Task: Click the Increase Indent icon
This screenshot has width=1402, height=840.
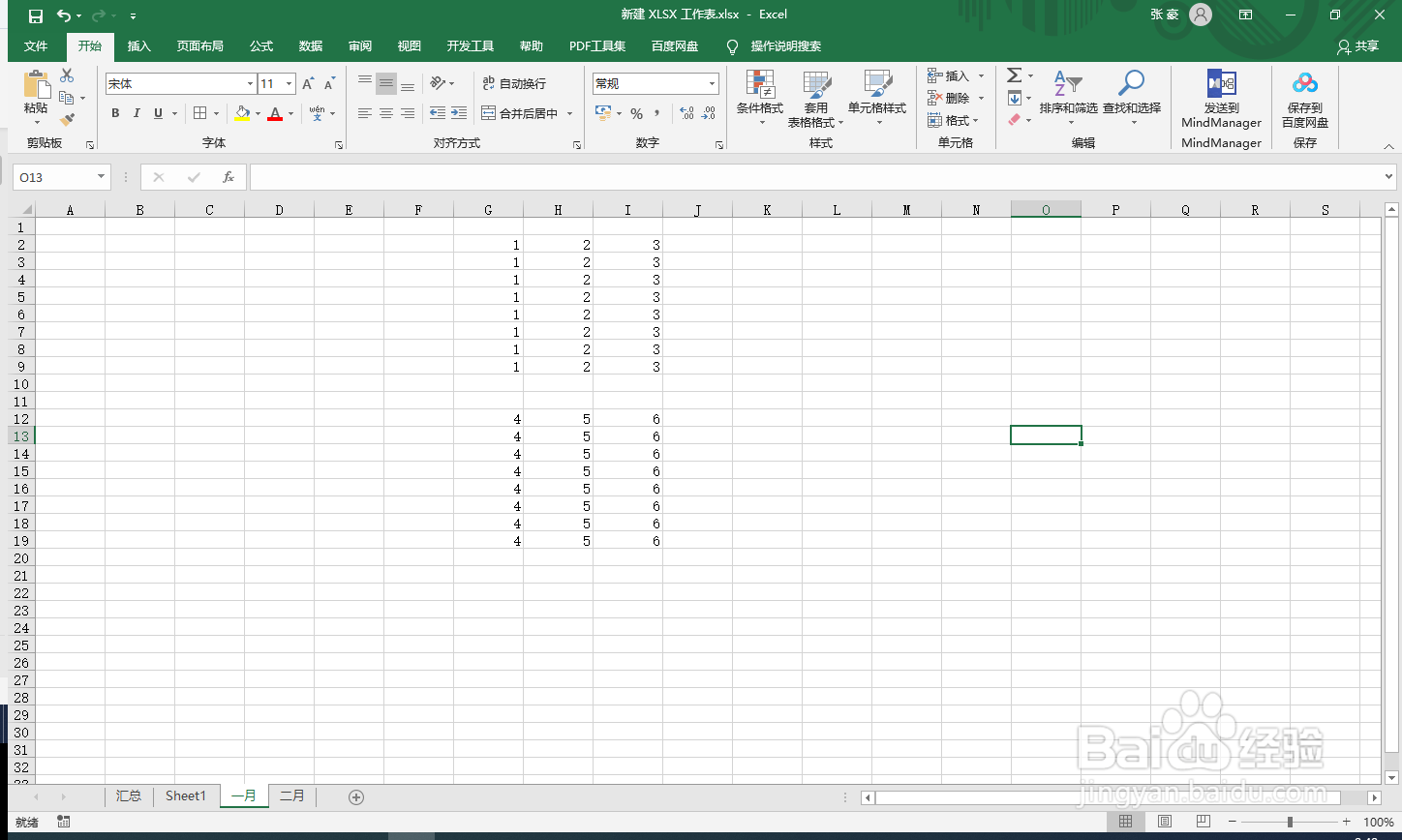Action: pos(459,113)
